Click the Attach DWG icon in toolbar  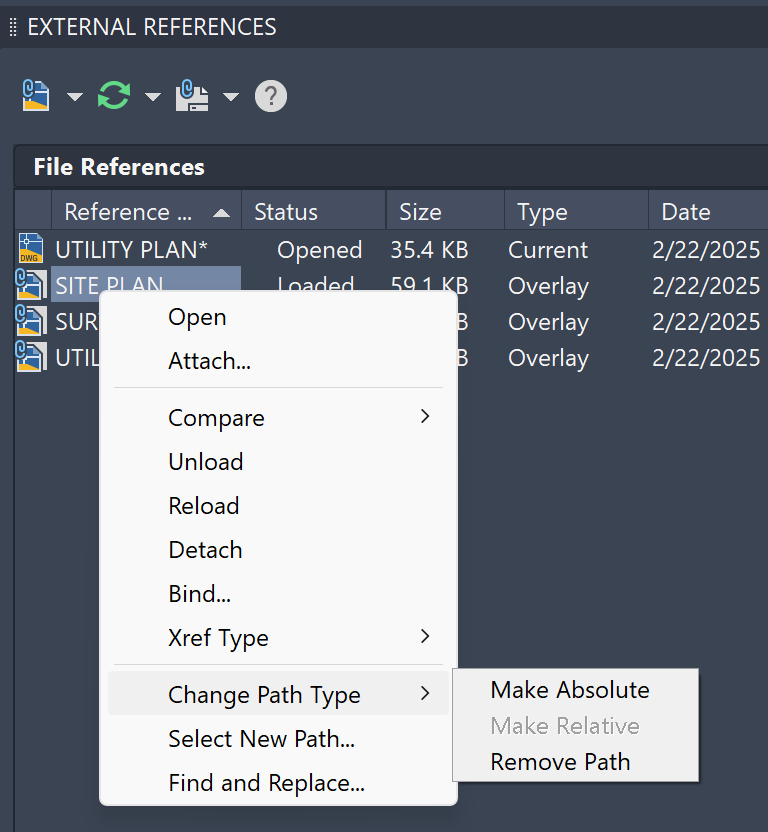coord(36,96)
